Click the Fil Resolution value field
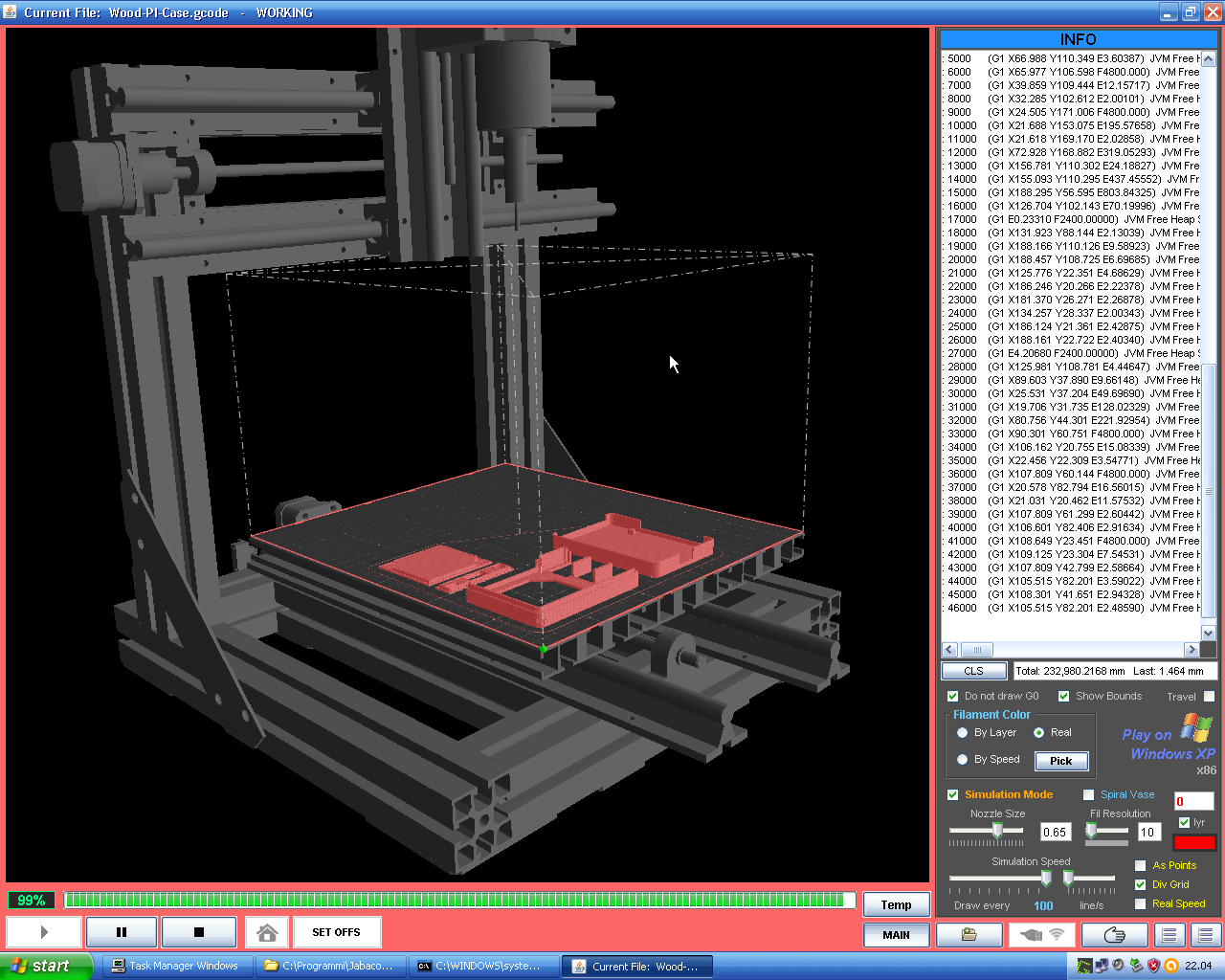 pos(1148,832)
